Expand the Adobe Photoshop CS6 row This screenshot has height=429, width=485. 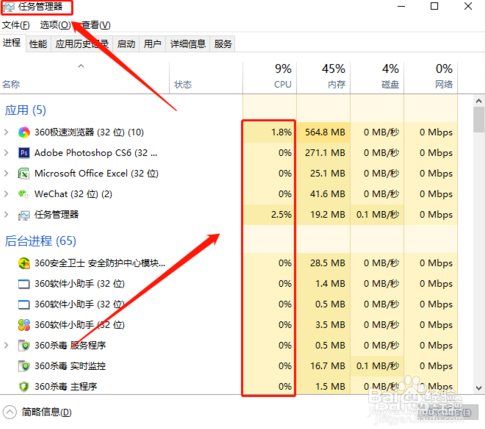(x=6, y=153)
